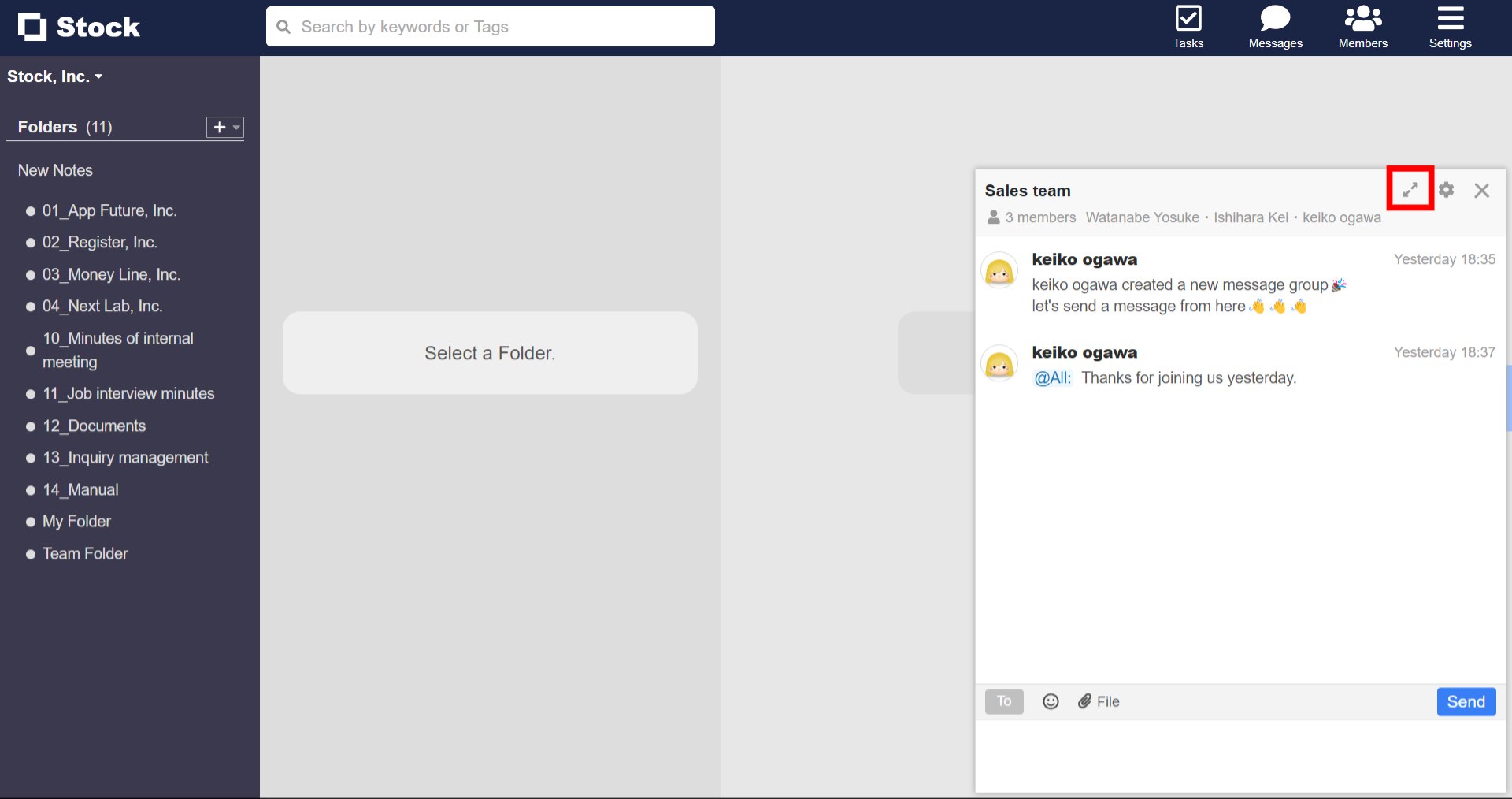Expand the 14_Manual folder

click(x=80, y=489)
